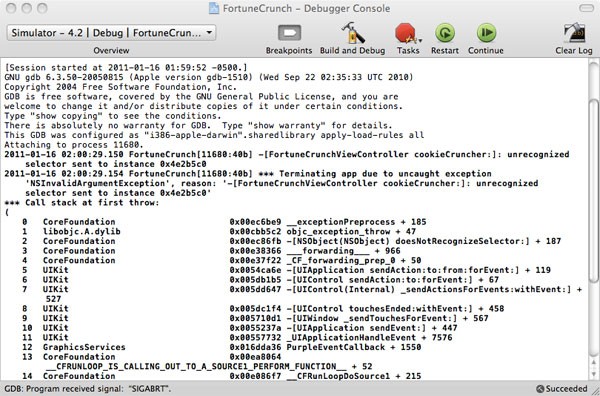Click 'GDB: Program received signal' status text

[x=87, y=389]
